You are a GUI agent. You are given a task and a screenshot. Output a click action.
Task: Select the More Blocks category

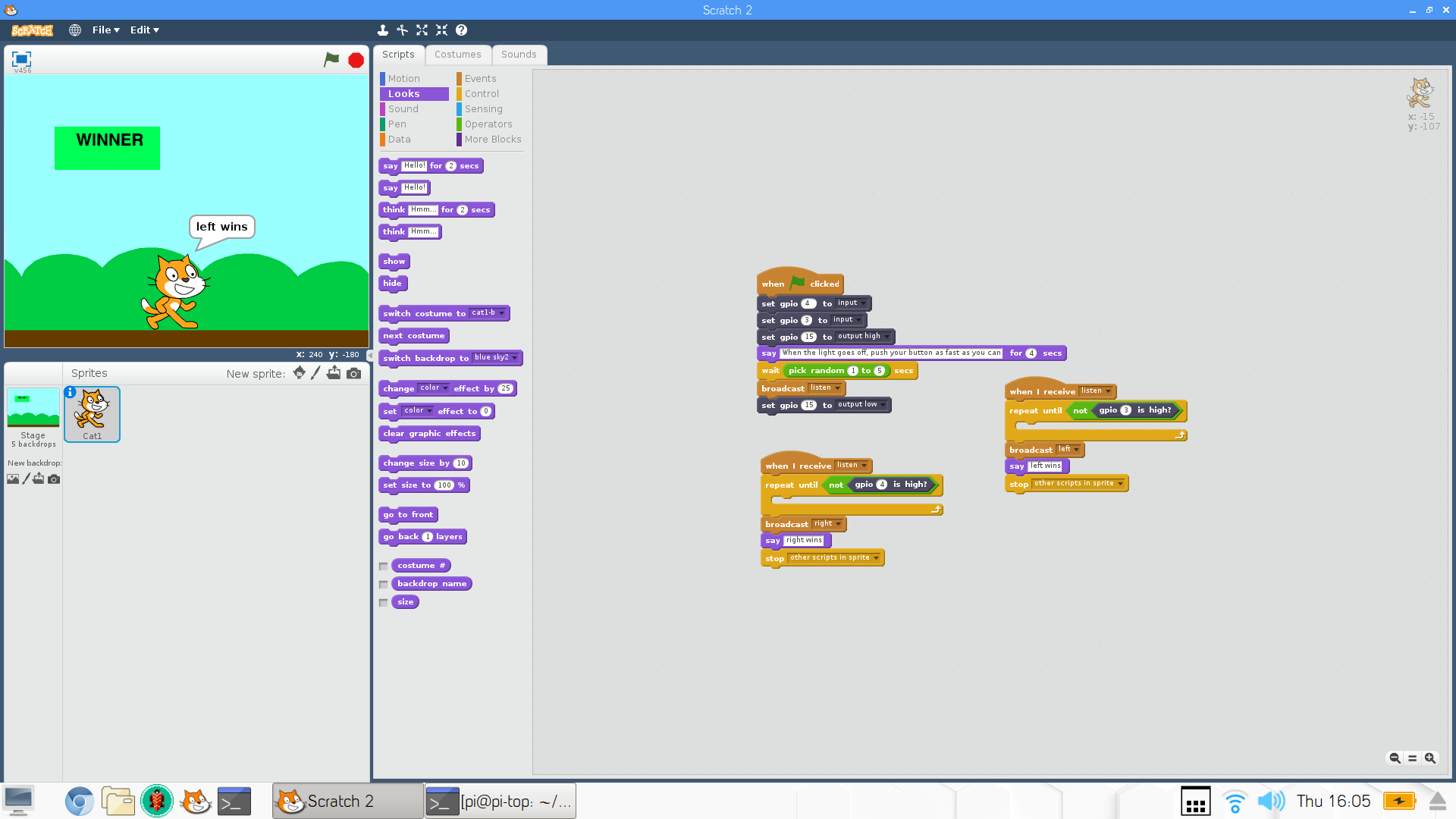coord(493,139)
